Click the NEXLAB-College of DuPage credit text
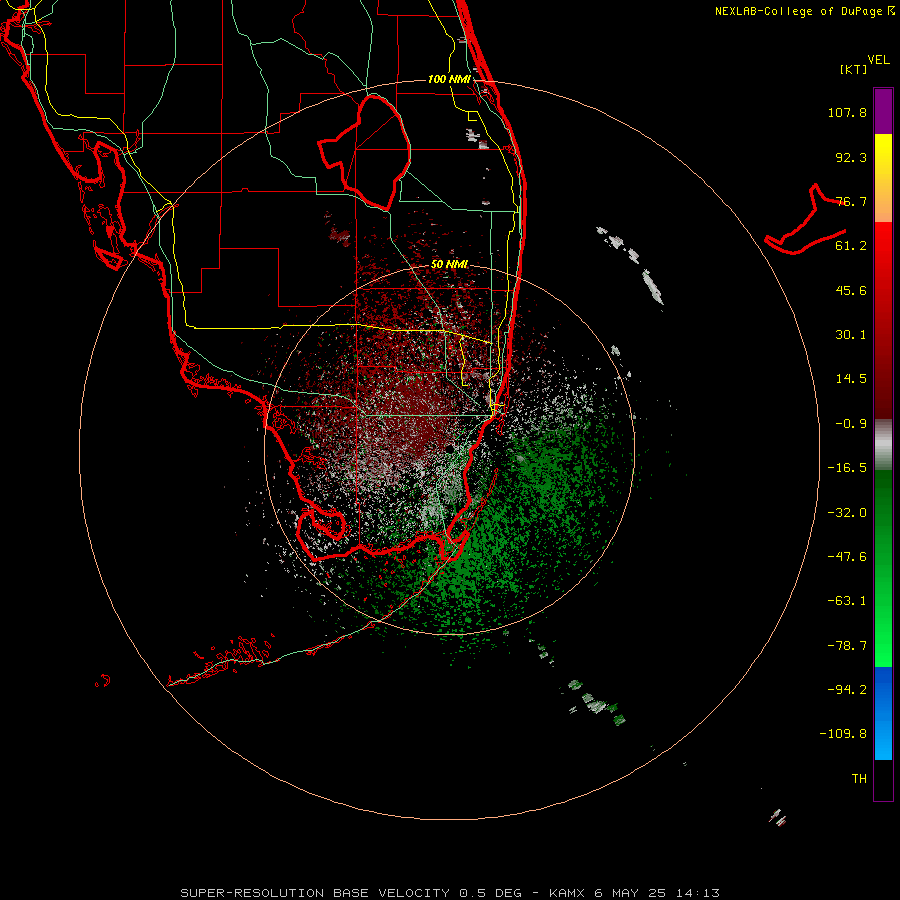The height and width of the screenshot is (900, 900). (x=804, y=11)
